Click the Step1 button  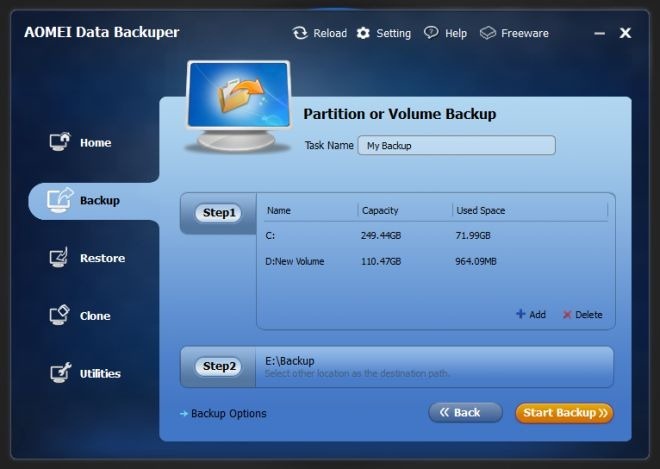tap(218, 213)
